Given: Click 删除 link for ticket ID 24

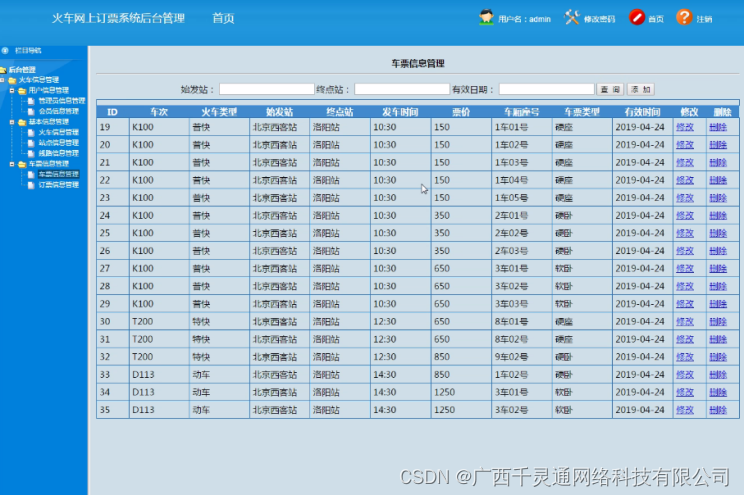Looking at the screenshot, I should (x=718, y=215).
